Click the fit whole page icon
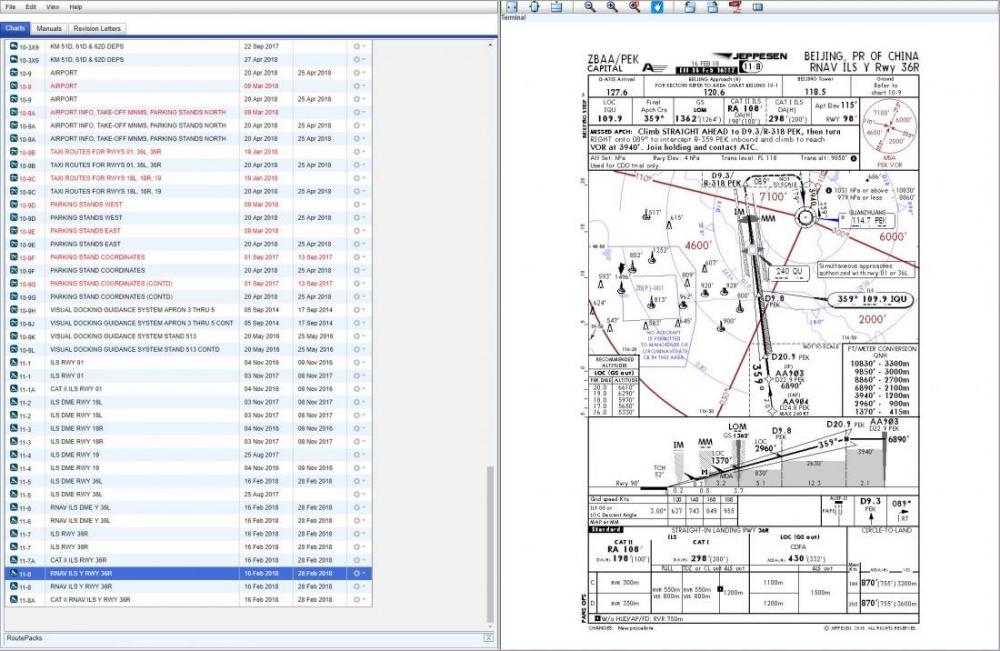Viewport: 1000px width, 651px height. click(x=557, y=7)
